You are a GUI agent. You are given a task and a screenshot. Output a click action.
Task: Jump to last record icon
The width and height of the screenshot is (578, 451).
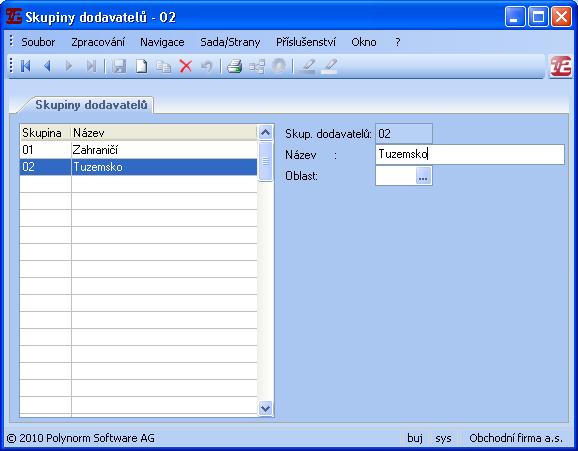[x=91, y=66]
